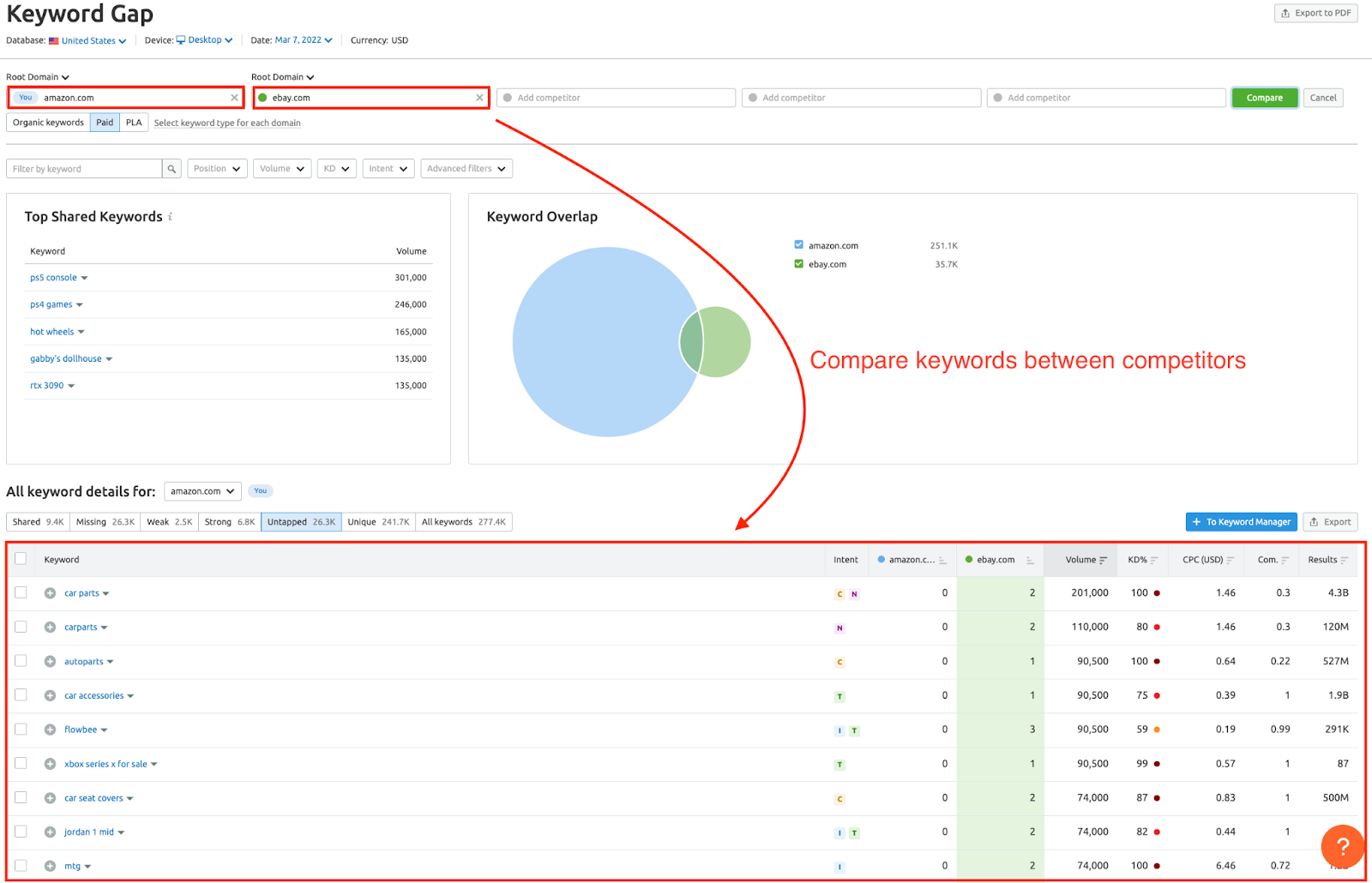Image resolution: width=1372 pixels, height=883 pixels.
Task: Click the green Compare button
Action: (1265, 98)
